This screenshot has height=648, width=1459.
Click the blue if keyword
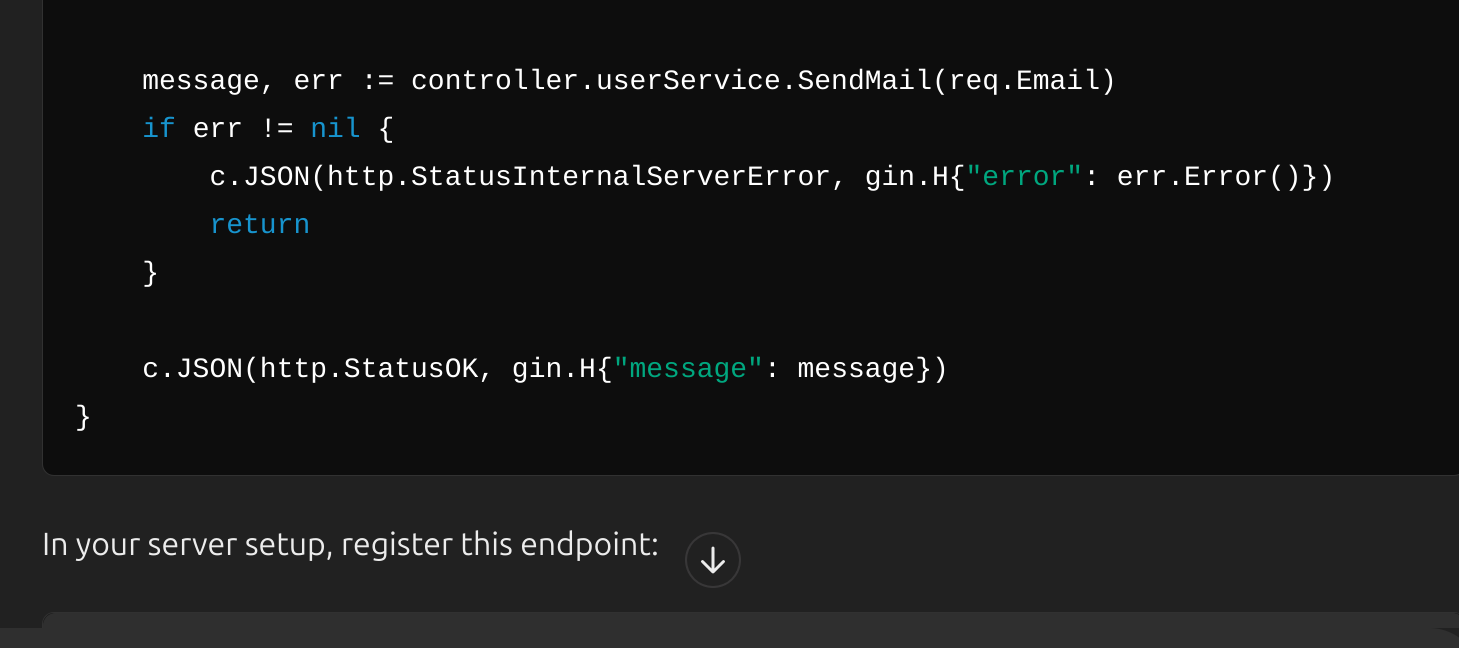click(158, 129)
